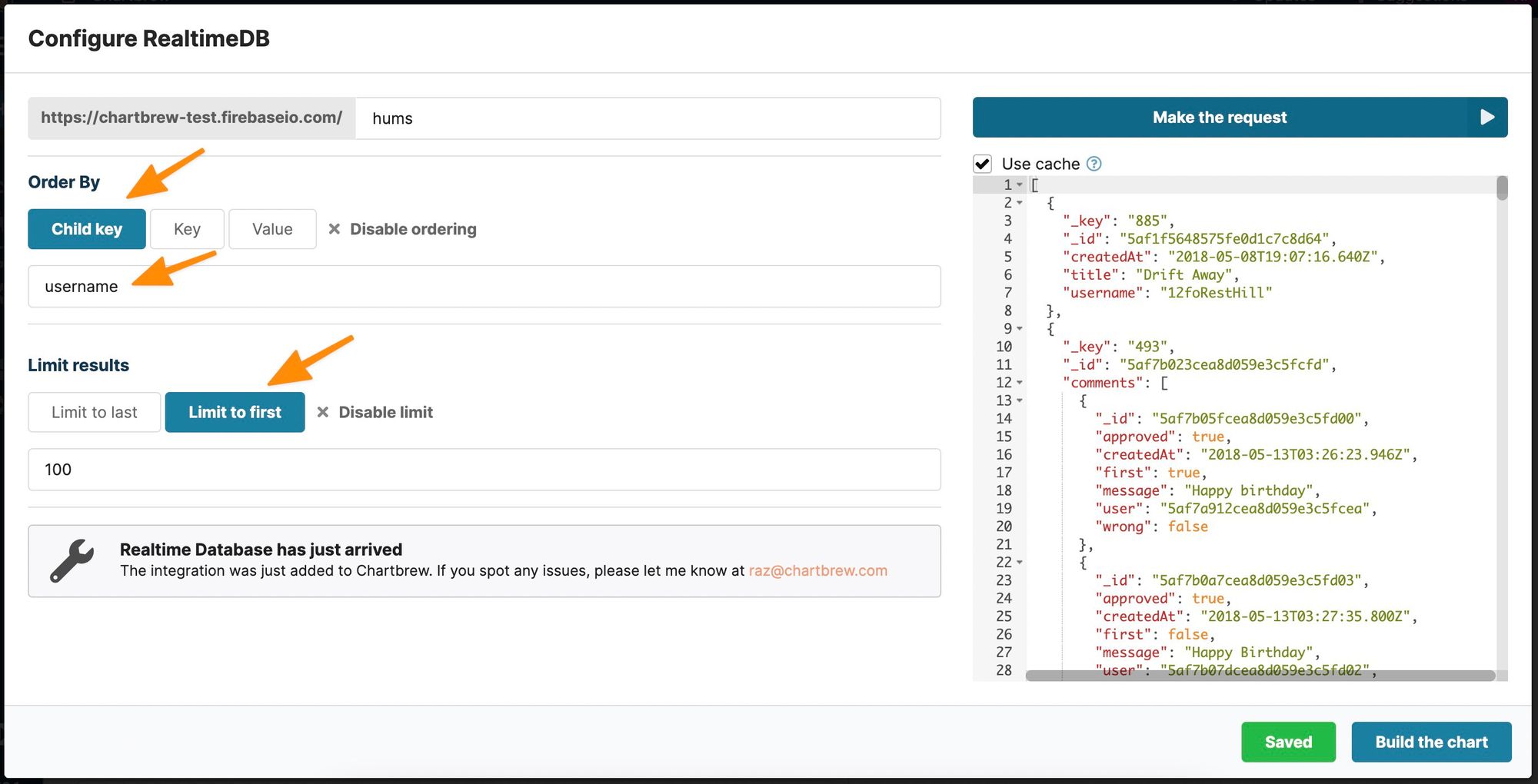Toggle the Use cache checkbox
The width and height of the screenshot is (1538, 784).
coord(982,164)
